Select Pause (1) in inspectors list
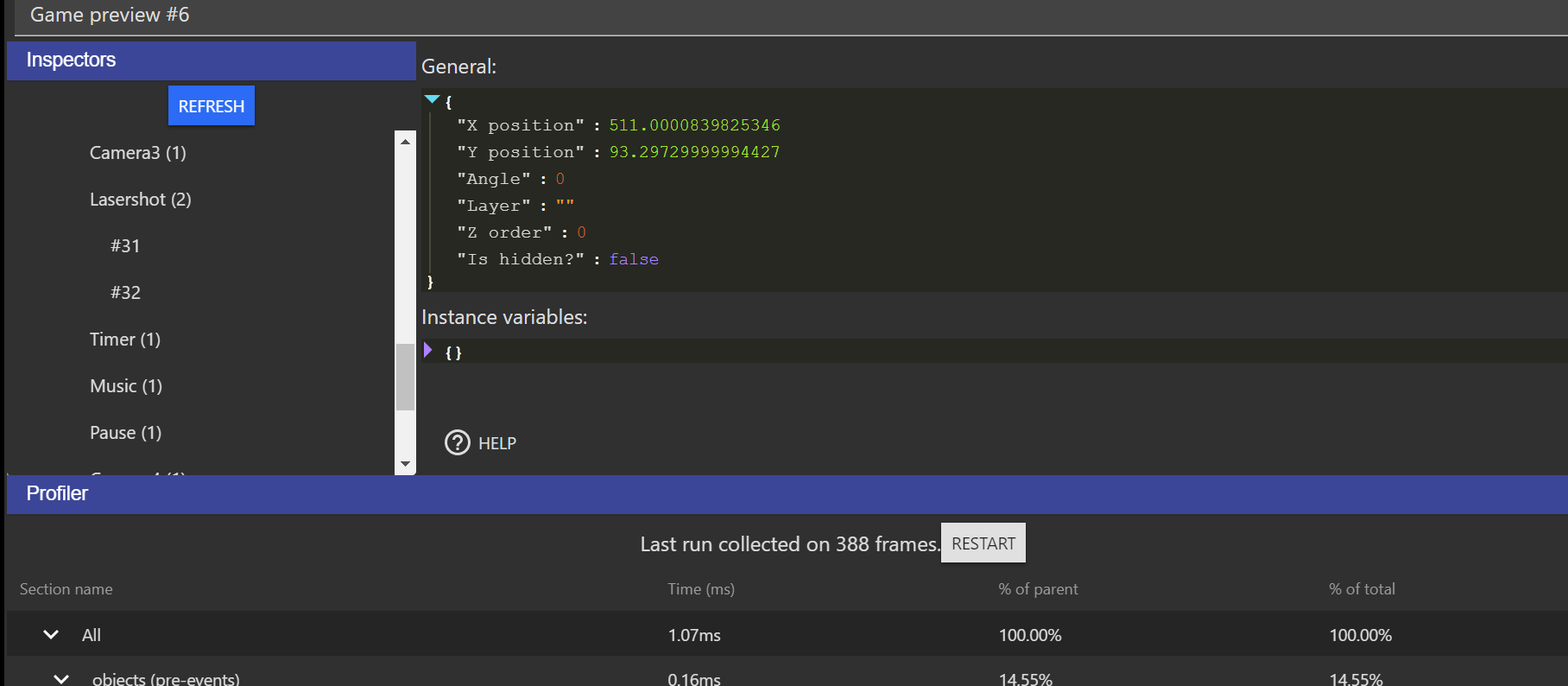Screen dimensions: 1568x686 pyautogui.click(x=126, y=433)
